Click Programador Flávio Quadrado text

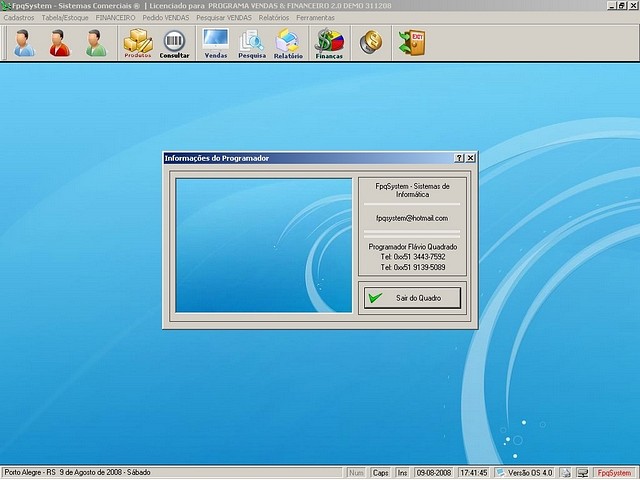point(413,247)
